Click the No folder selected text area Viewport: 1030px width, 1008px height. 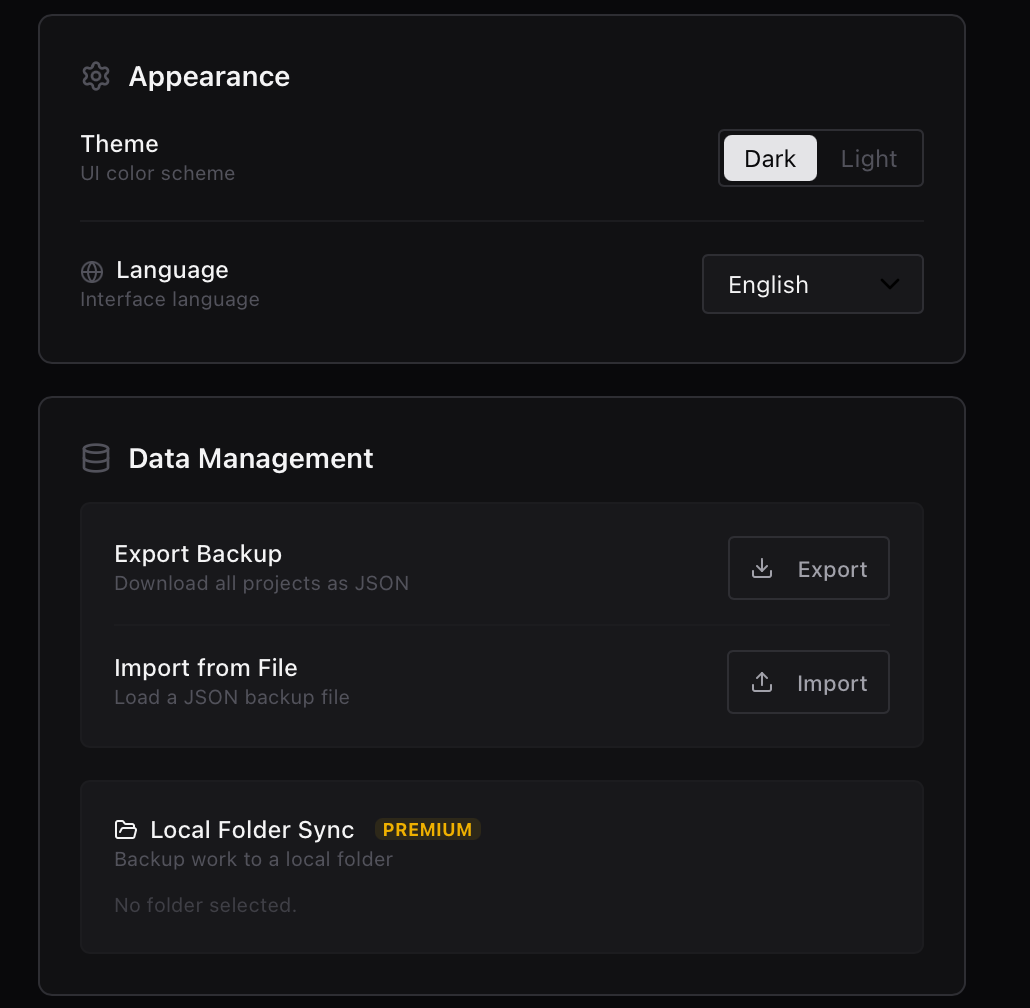(x=205, y=905)
